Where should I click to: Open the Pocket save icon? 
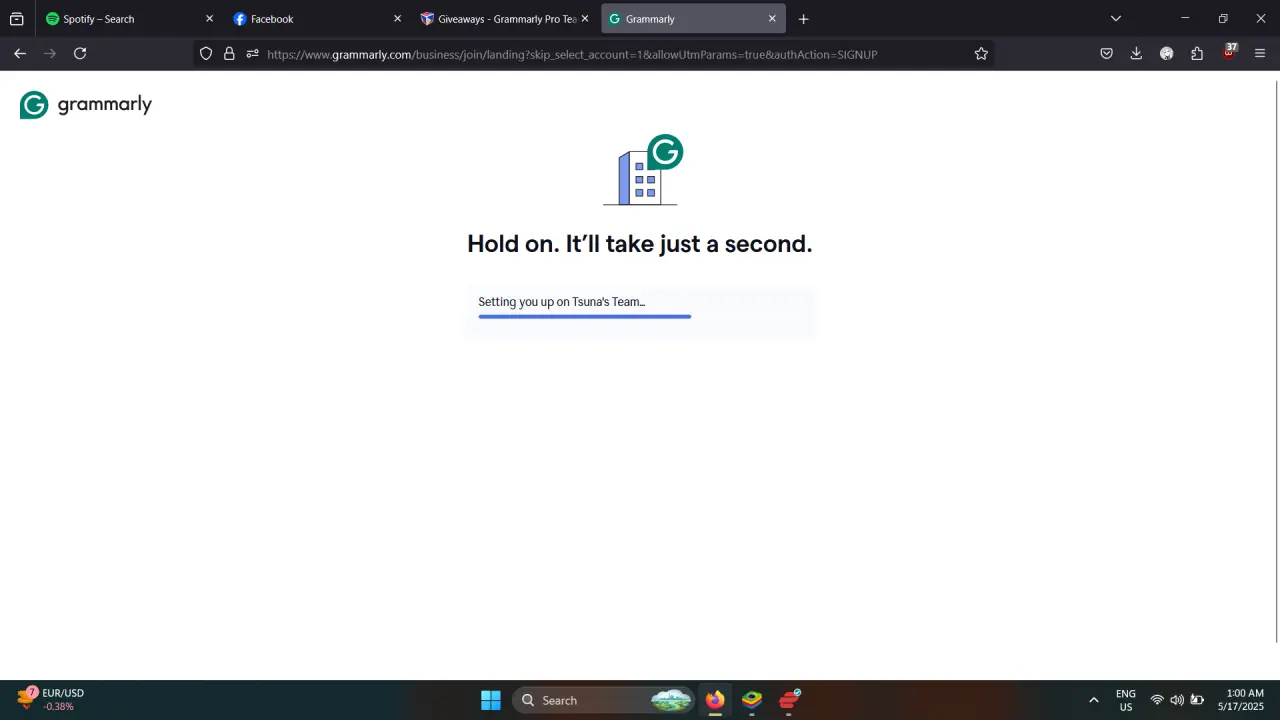[1106, 54]
